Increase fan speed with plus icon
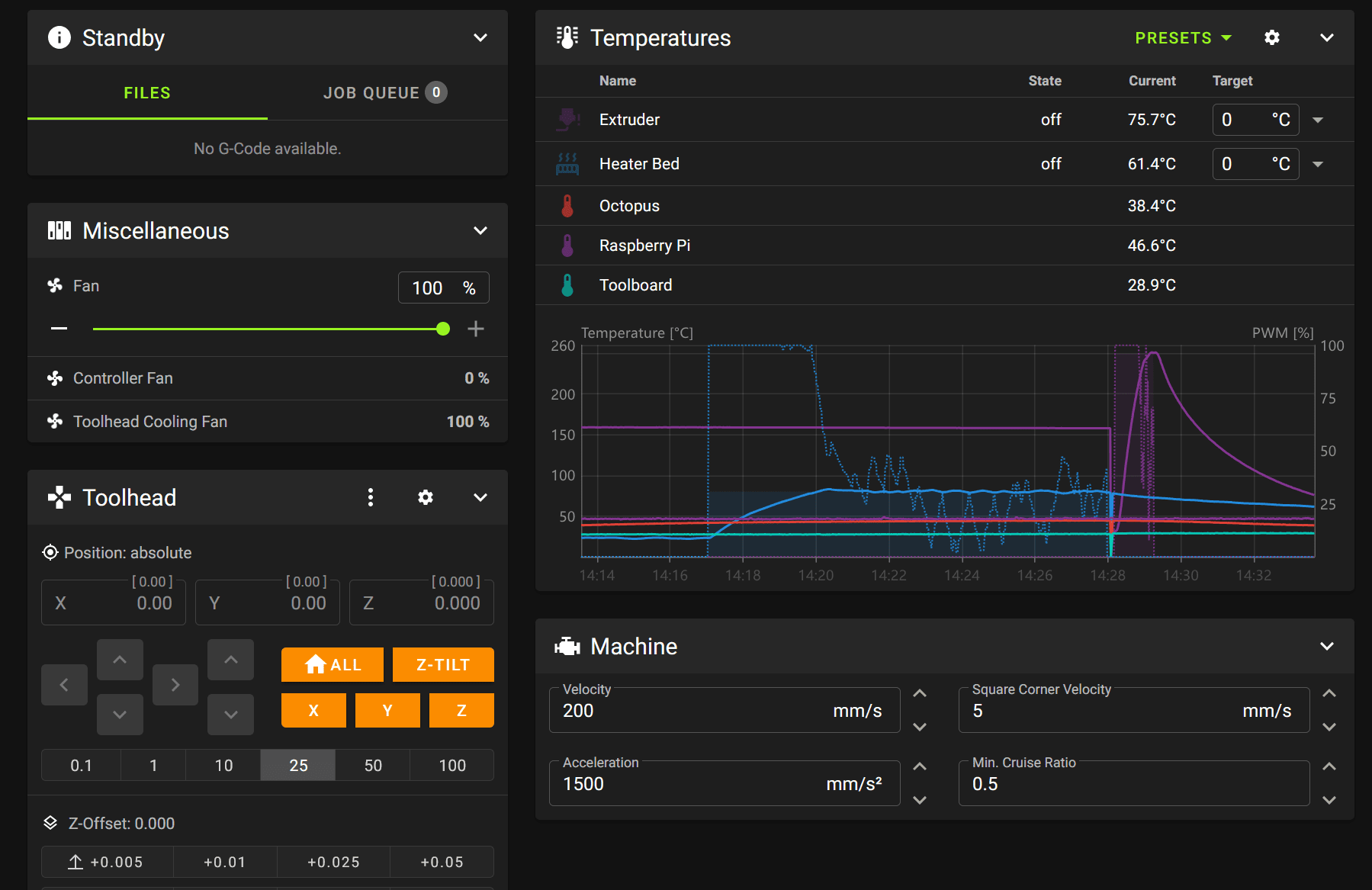 pyautogui.click(x=476, y=329)
